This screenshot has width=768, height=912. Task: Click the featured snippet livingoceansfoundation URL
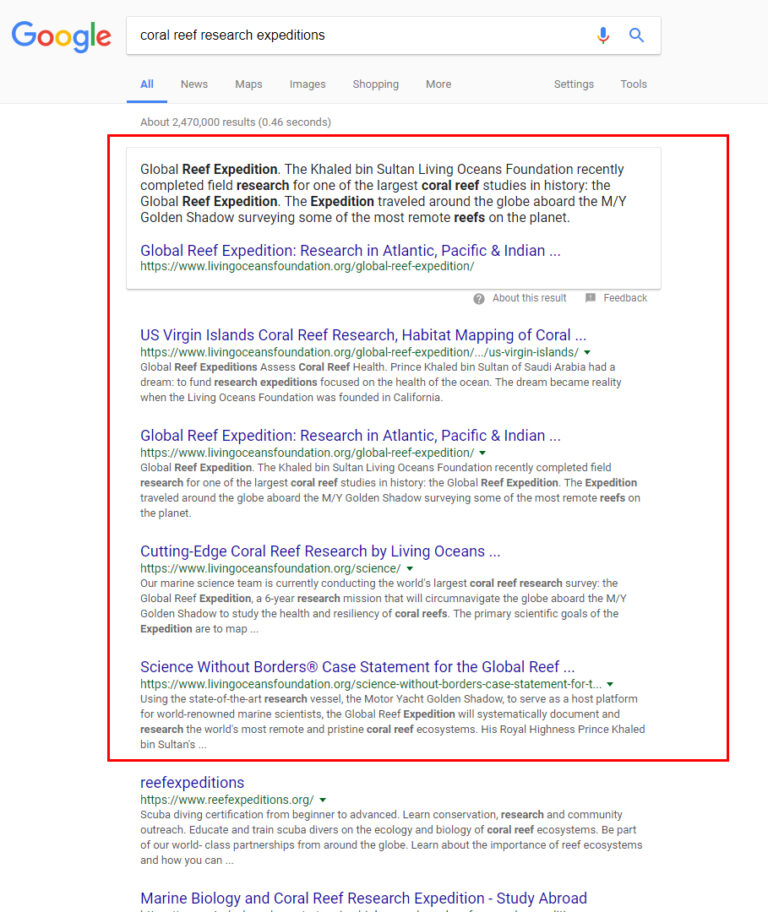307,266
